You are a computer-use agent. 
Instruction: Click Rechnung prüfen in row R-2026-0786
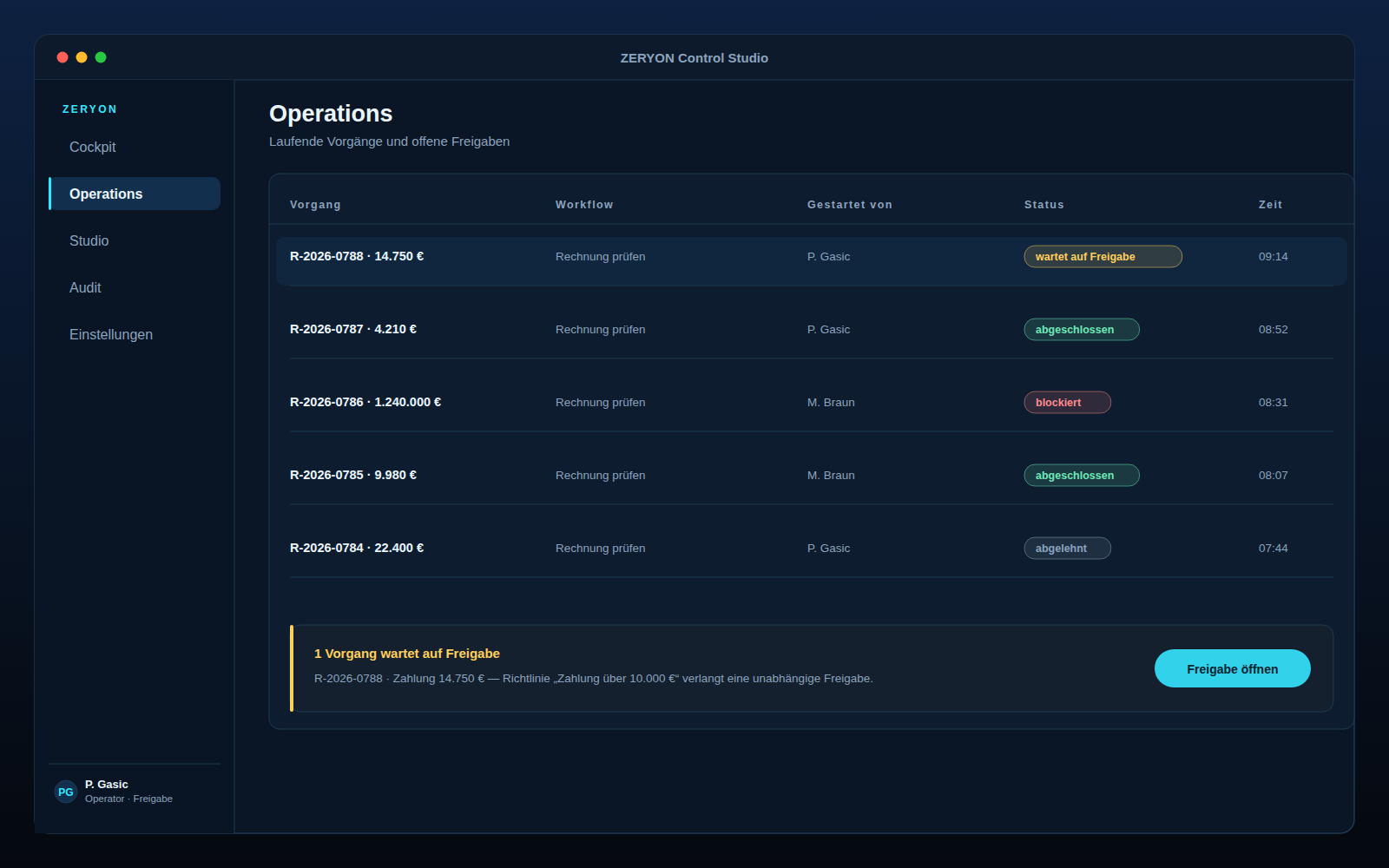pyautogui.click(x=600, y=403)
